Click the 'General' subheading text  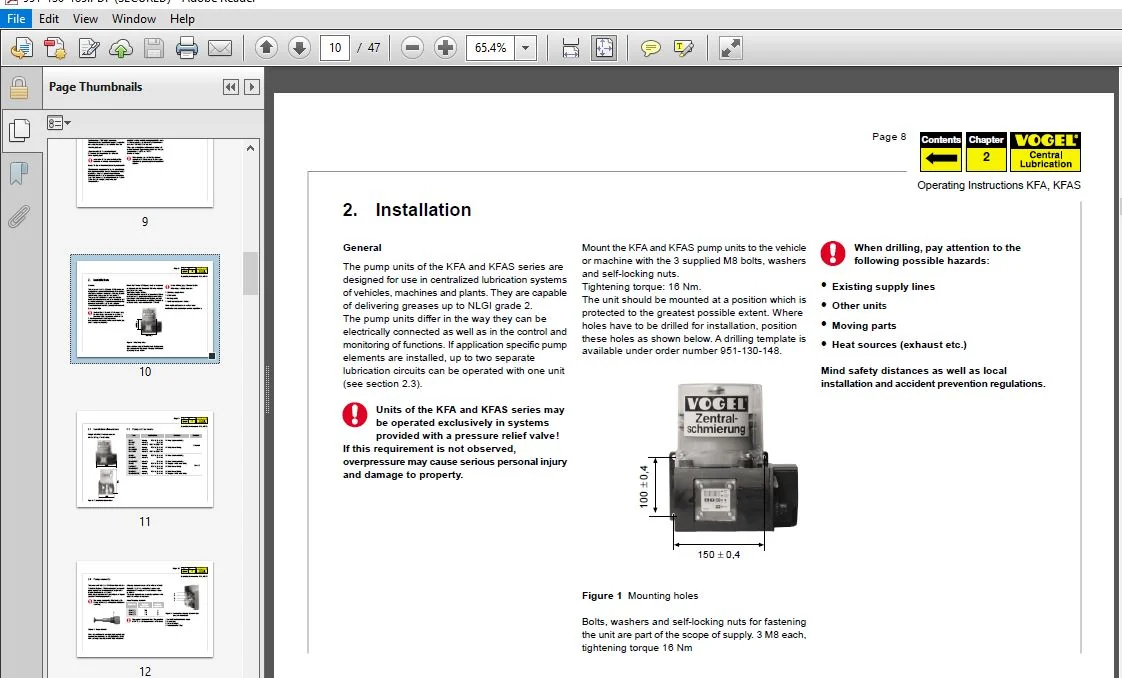coord(362,247)
